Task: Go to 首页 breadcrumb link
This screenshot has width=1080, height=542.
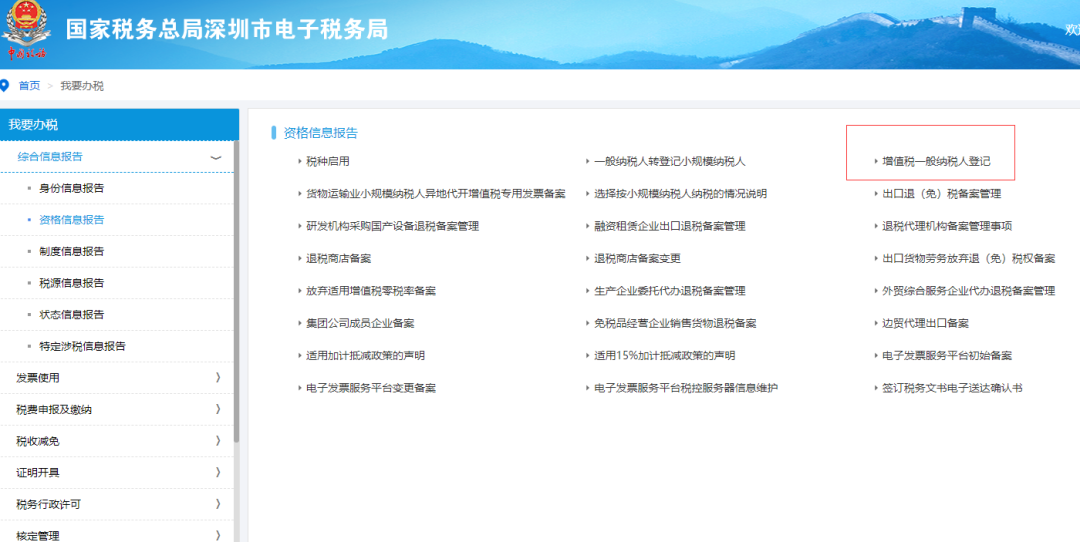Action: click(x=29, y=86)
